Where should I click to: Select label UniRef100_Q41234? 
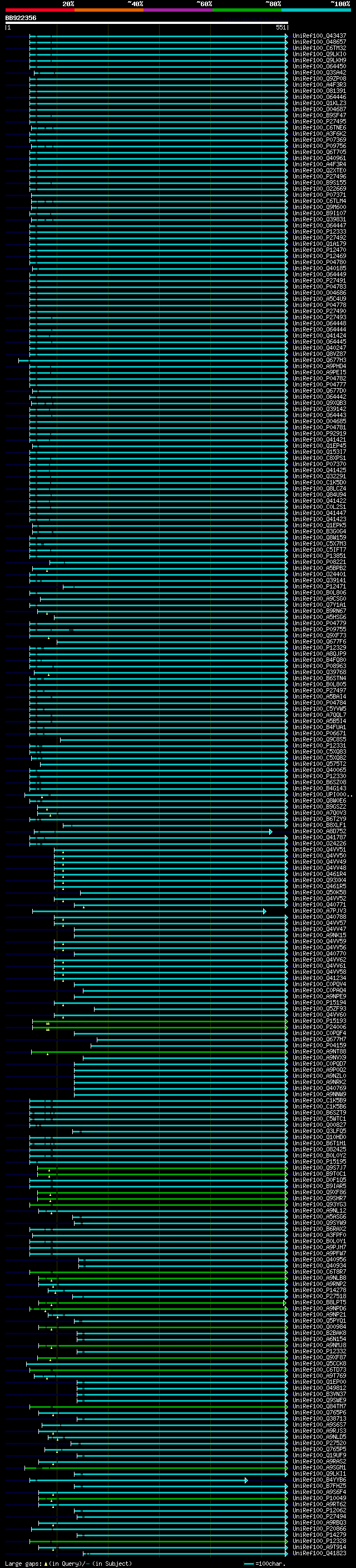(319, 978)
